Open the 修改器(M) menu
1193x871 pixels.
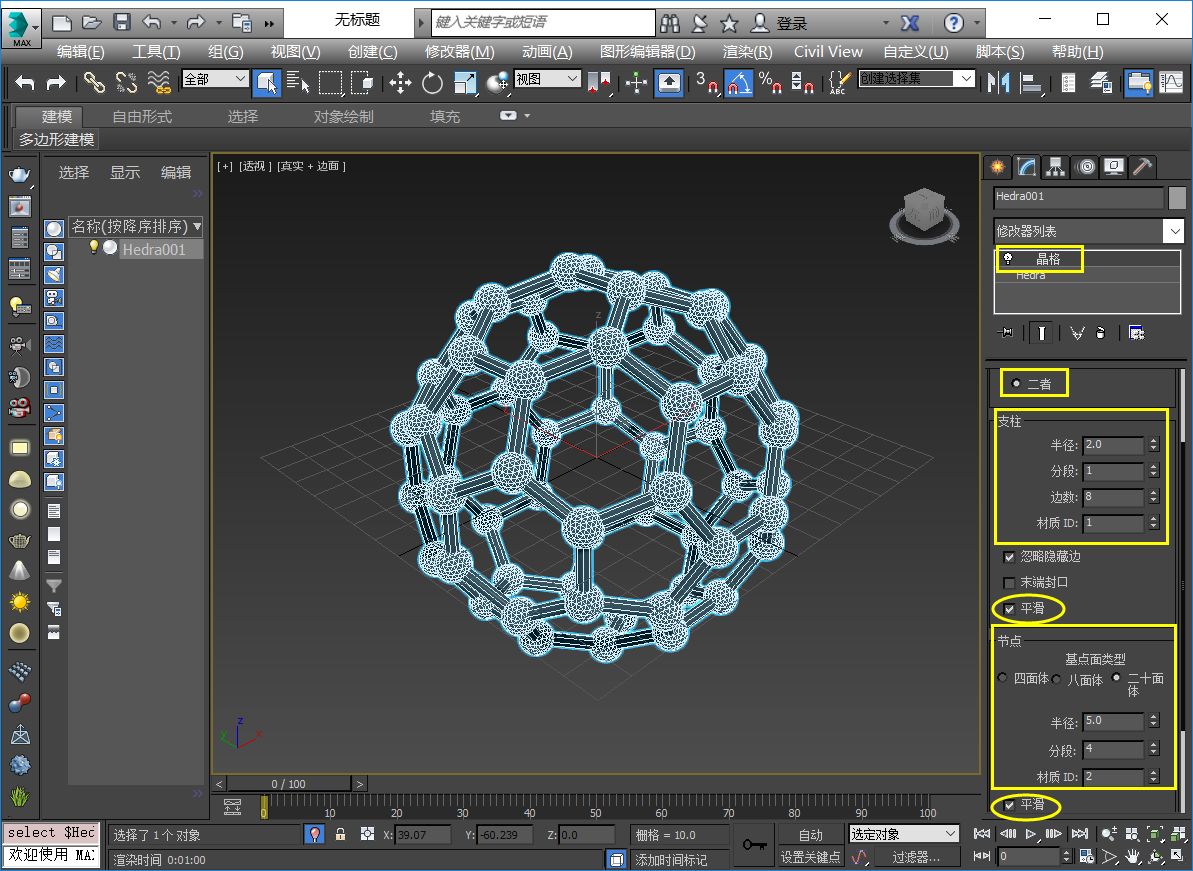click(460, 52)
